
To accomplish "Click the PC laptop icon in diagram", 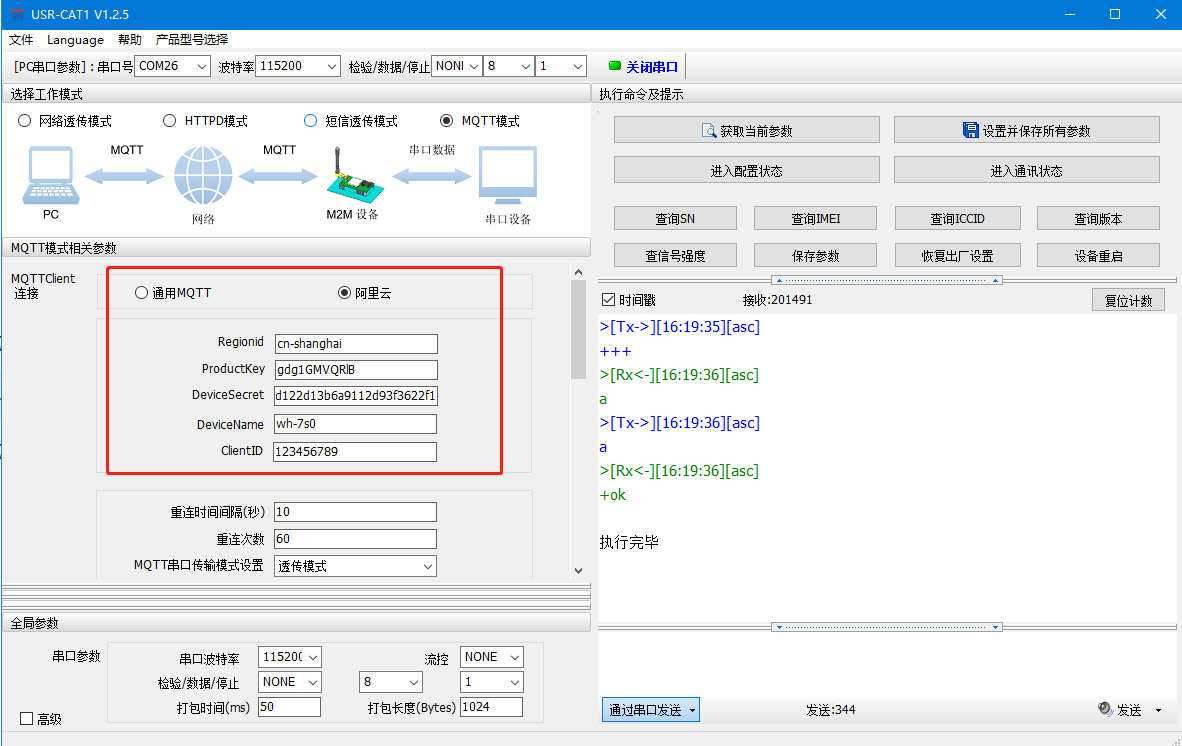I will (x=49, y=175).
